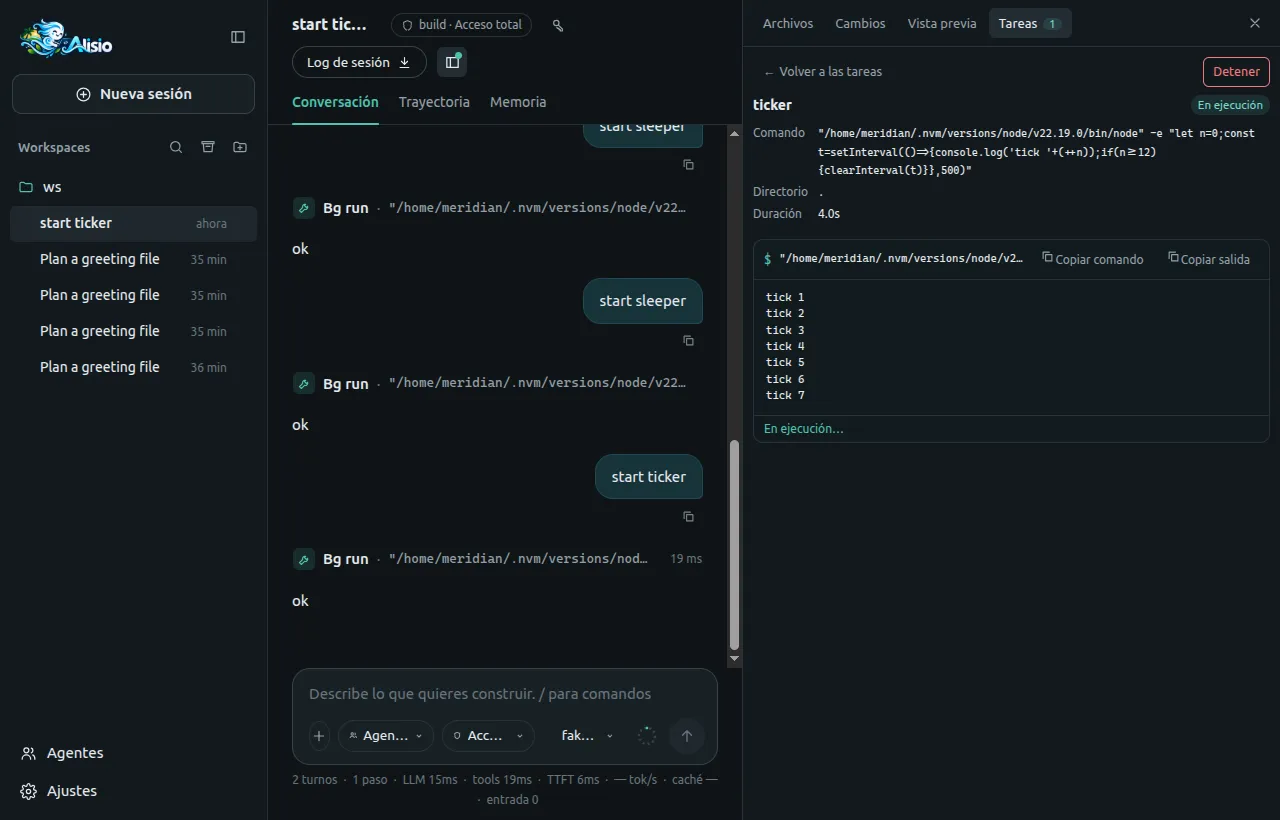The height and width of the screenshot is (820, 1280).
Task: Toggle the side panel layout button
Action: click(x=452, y=62)
